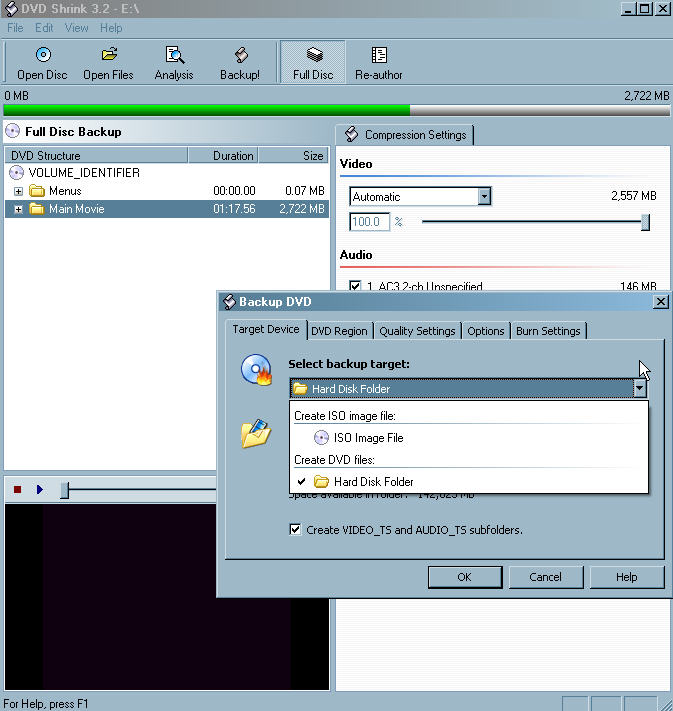Click the Help button in dialog
Screen dimensions: 673x711
tap(627, 577)
